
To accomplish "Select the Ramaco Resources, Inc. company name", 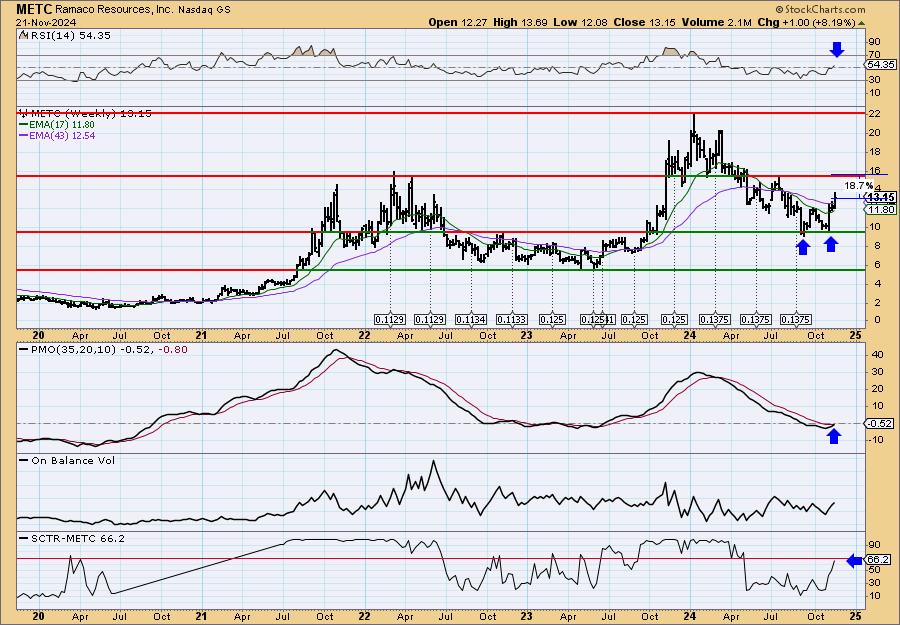I will 114,10.
